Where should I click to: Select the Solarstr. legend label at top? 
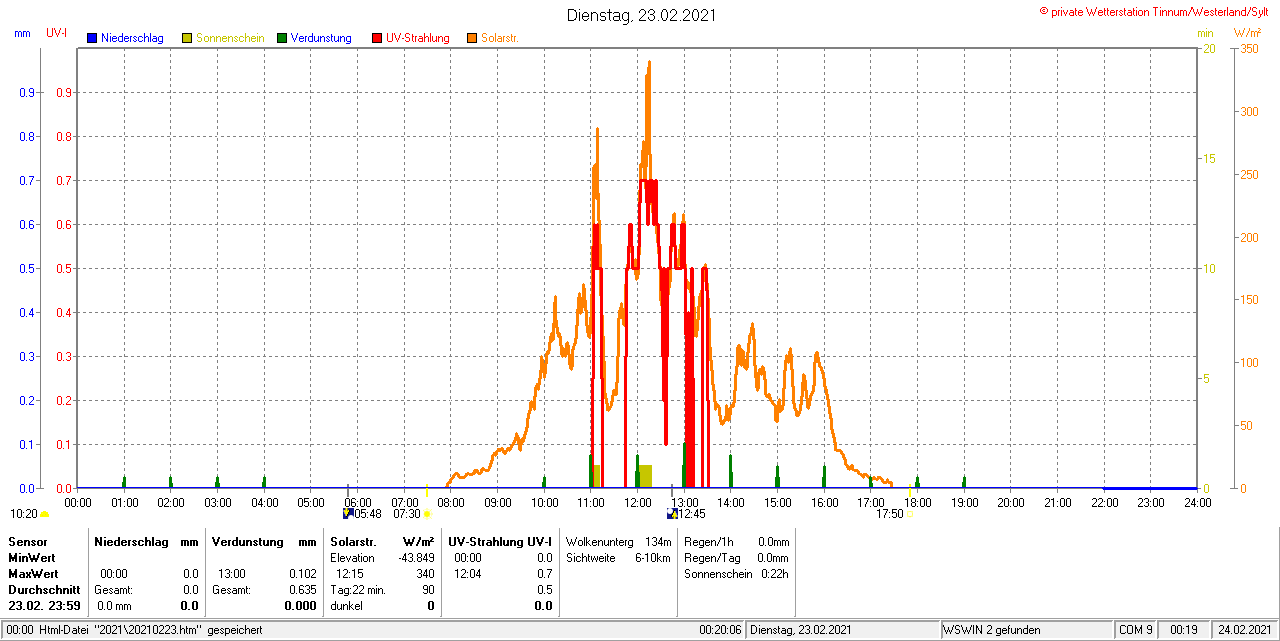click(500, 38)
